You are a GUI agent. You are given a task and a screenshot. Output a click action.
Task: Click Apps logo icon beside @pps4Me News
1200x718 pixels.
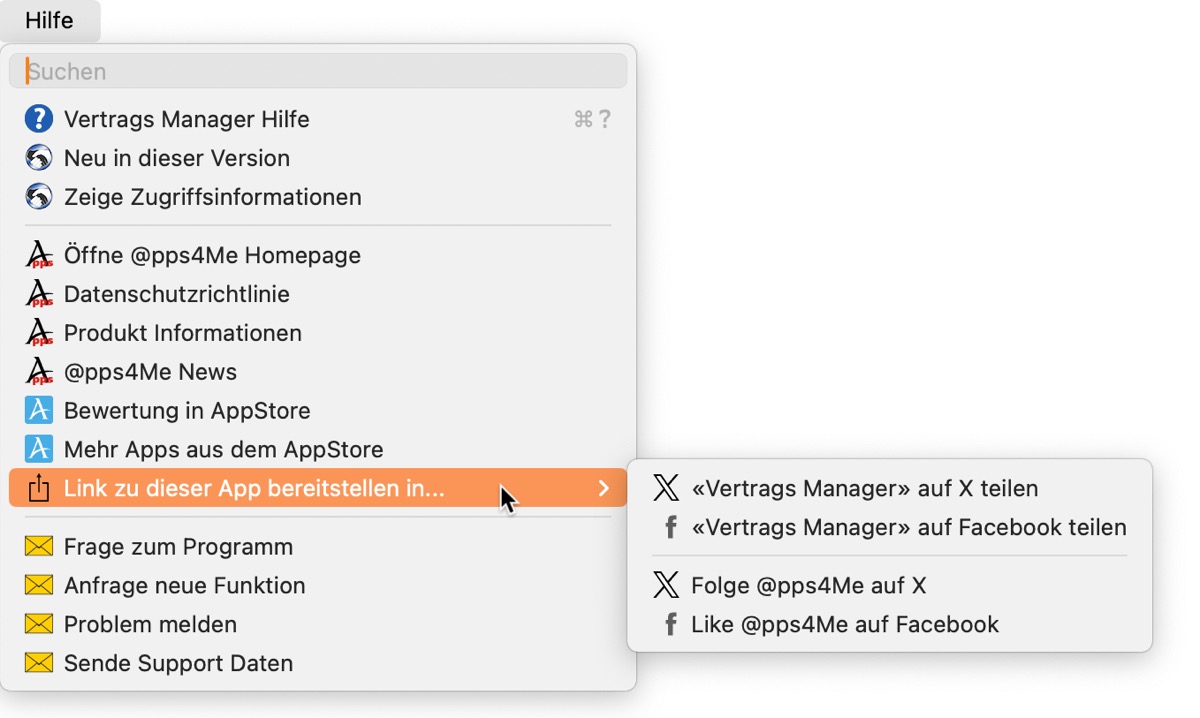tap(38, 372)
